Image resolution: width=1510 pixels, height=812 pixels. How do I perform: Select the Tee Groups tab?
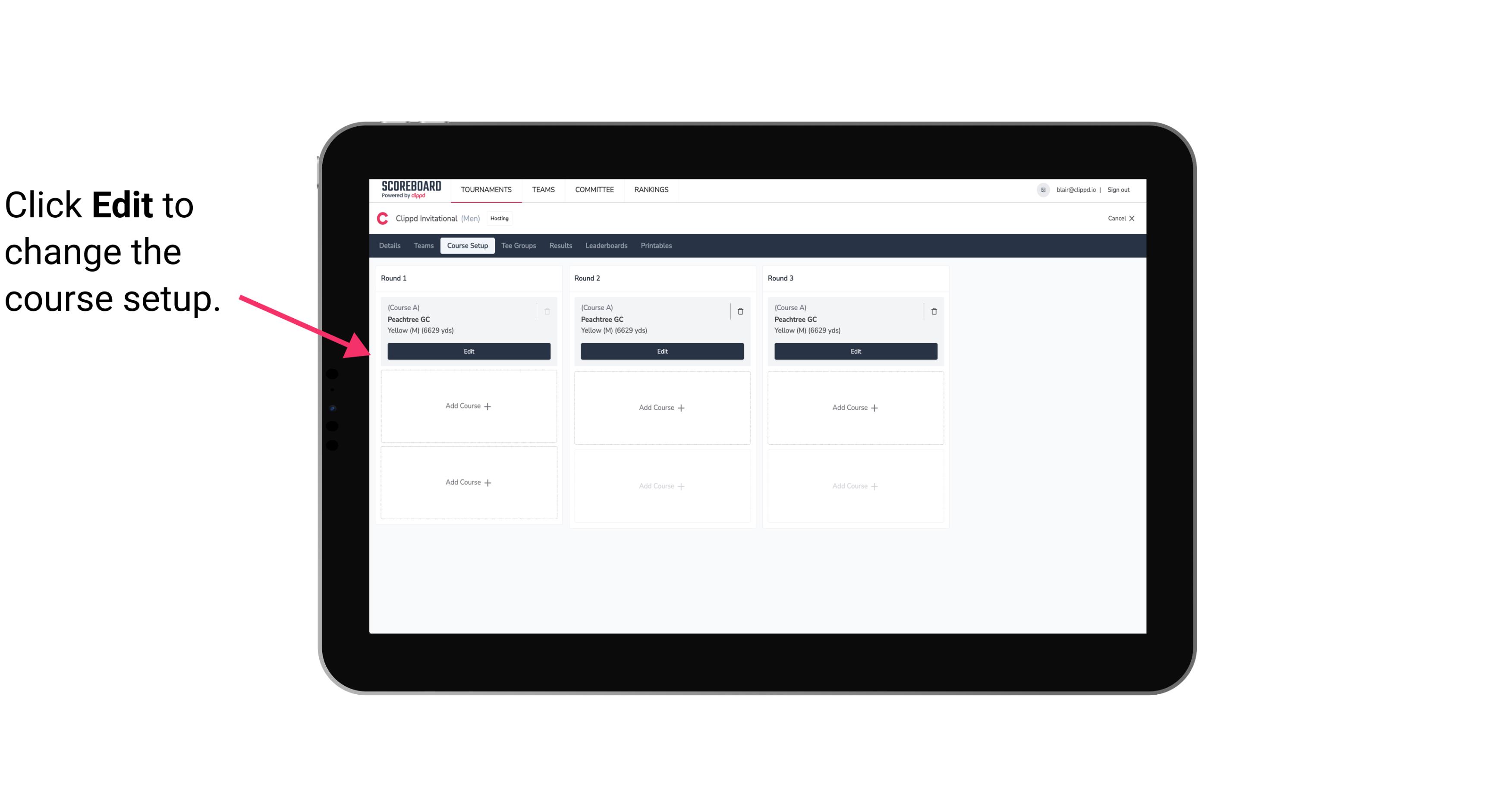coord(518,245)
